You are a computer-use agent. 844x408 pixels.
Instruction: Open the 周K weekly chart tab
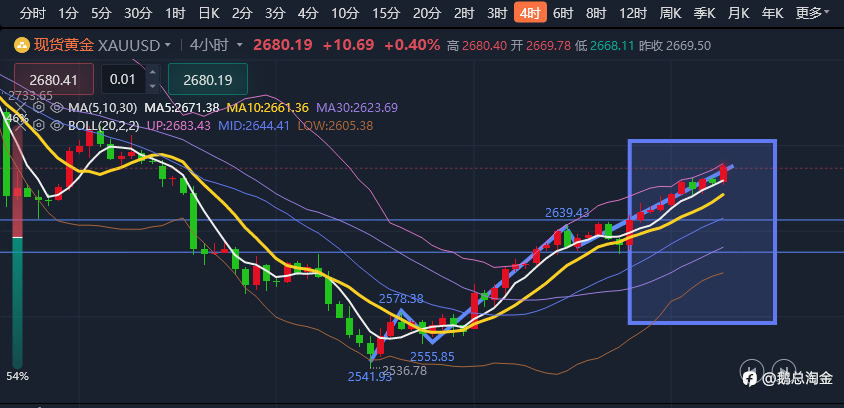coord(671,13)
